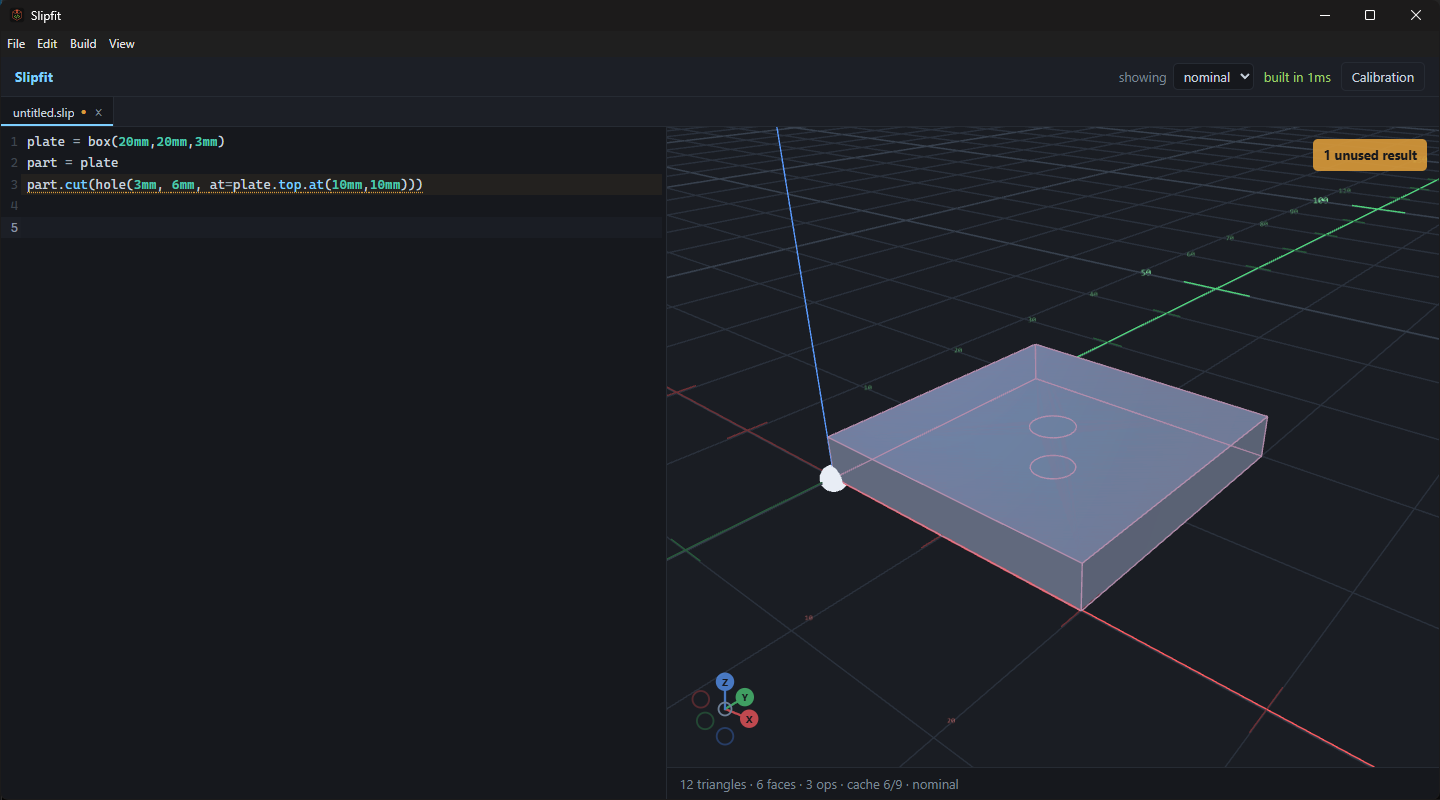Open the File menu
This screenshot has height=800, width=1440.
point(16,44)
